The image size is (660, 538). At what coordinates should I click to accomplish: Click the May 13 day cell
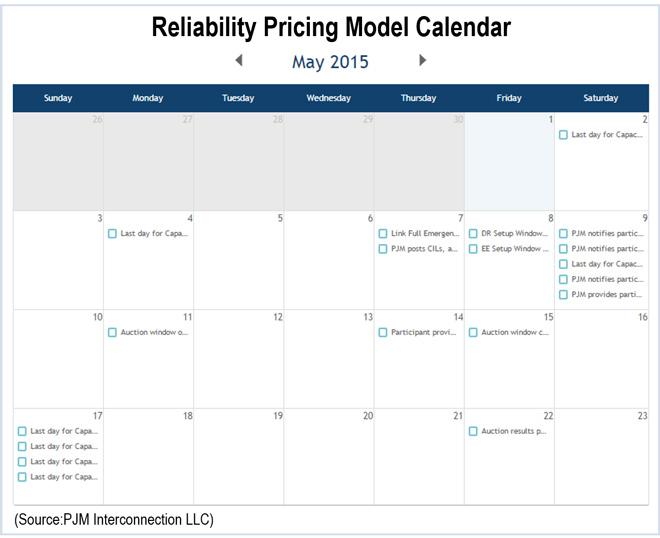pyautogui.click(x=329, y=360)
